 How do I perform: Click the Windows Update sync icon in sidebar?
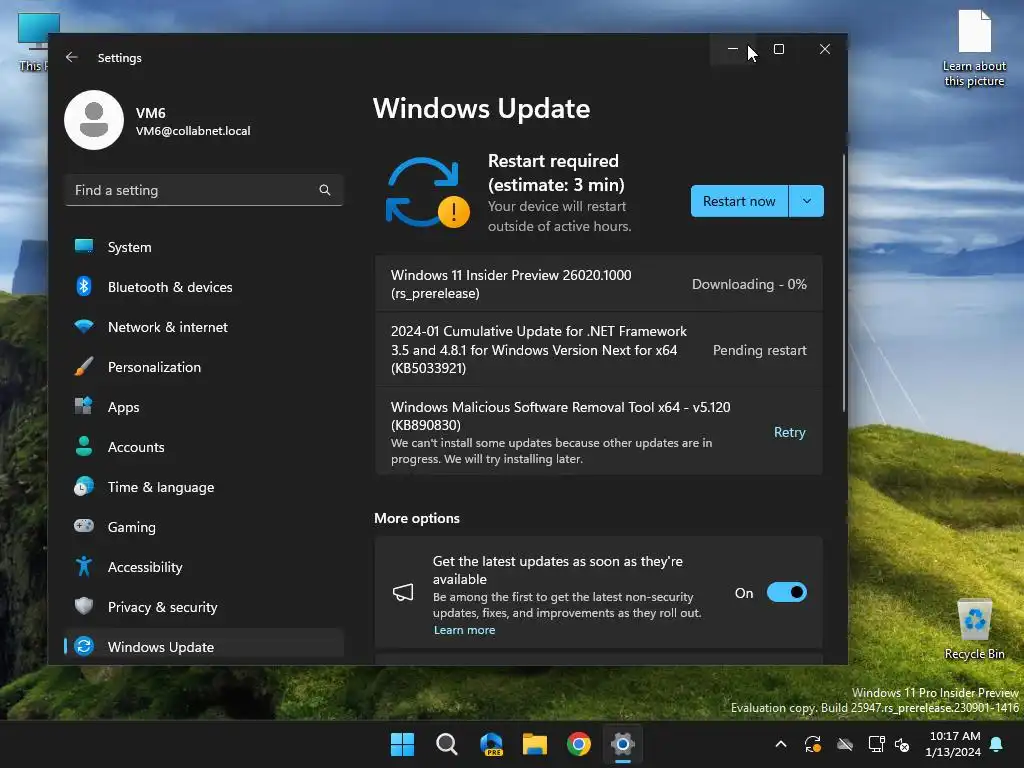pos(84,646)
